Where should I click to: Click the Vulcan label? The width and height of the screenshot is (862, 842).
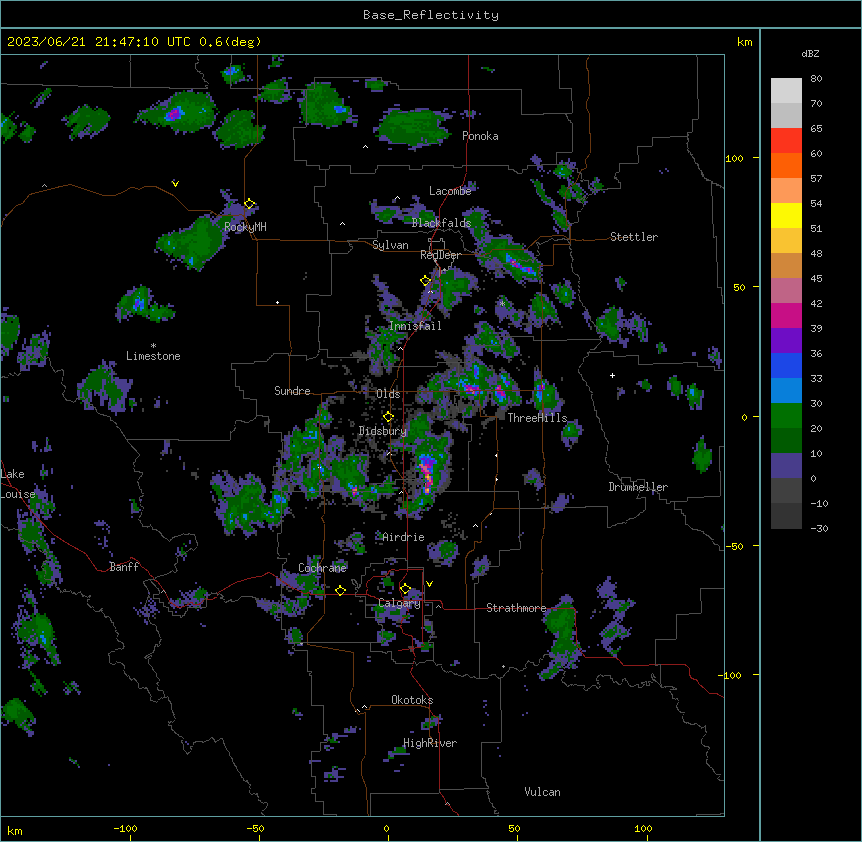542,792
